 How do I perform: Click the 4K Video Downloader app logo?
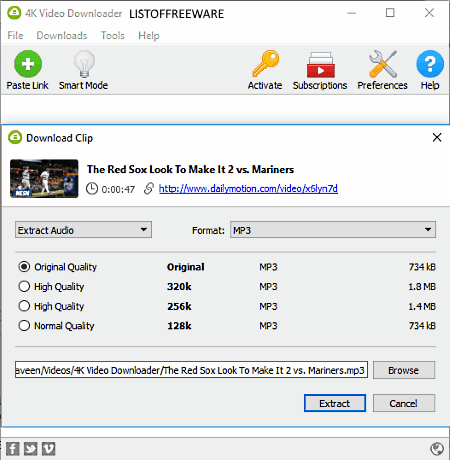point(14,13)
